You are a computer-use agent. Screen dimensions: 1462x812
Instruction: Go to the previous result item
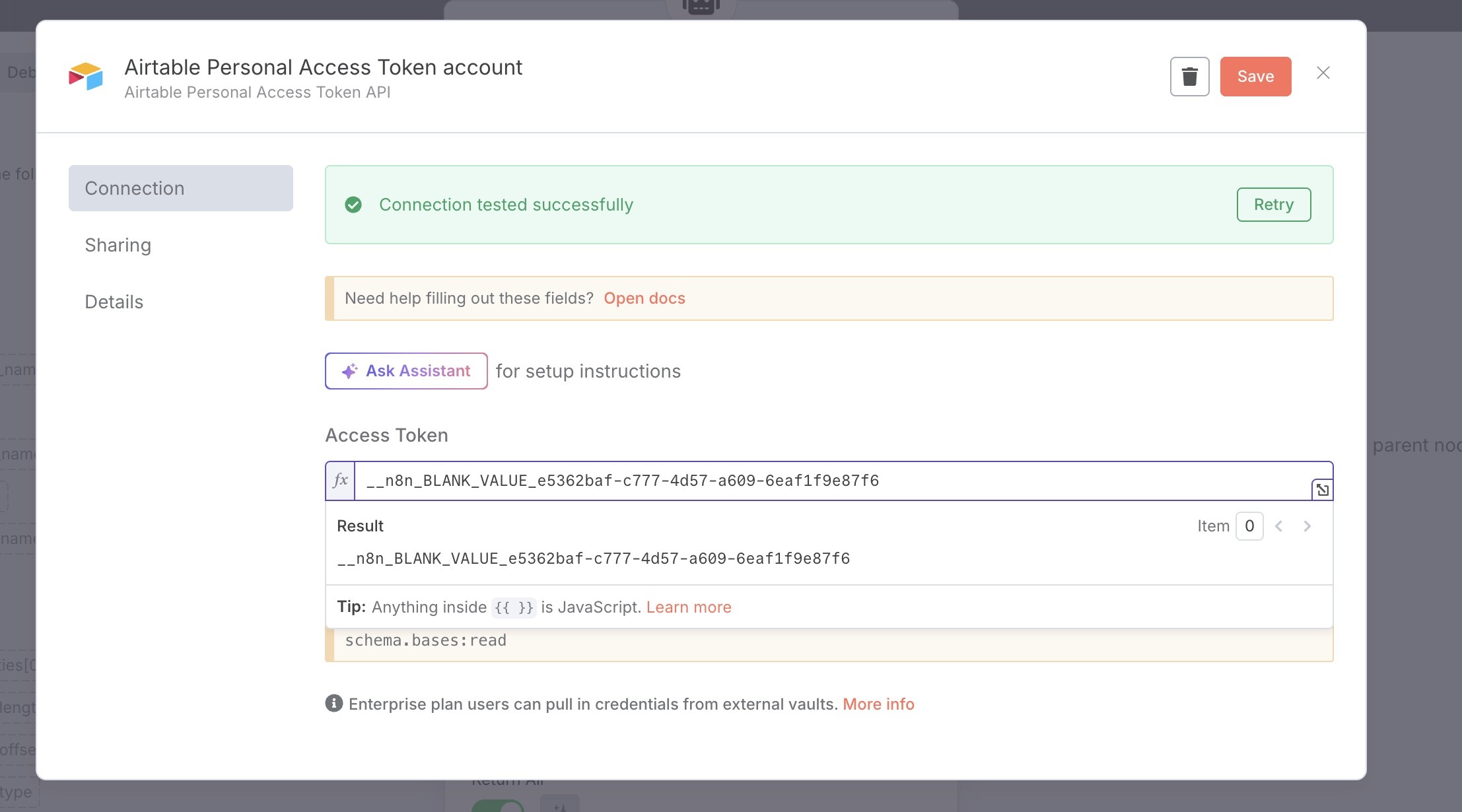1278,526
